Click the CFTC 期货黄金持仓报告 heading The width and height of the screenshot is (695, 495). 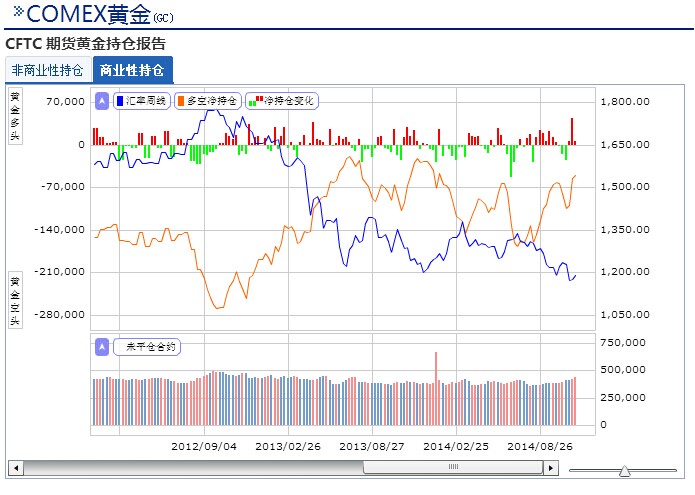86,44
